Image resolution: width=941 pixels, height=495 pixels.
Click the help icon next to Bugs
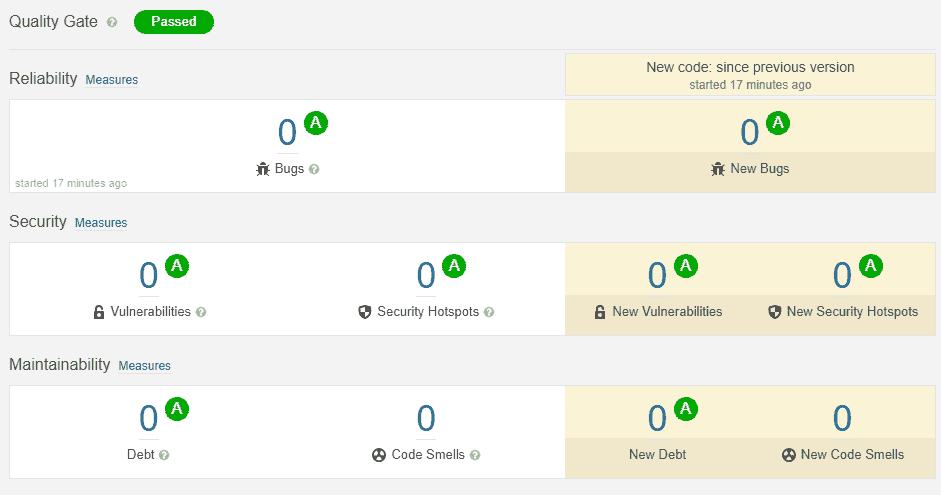point(314,169)
